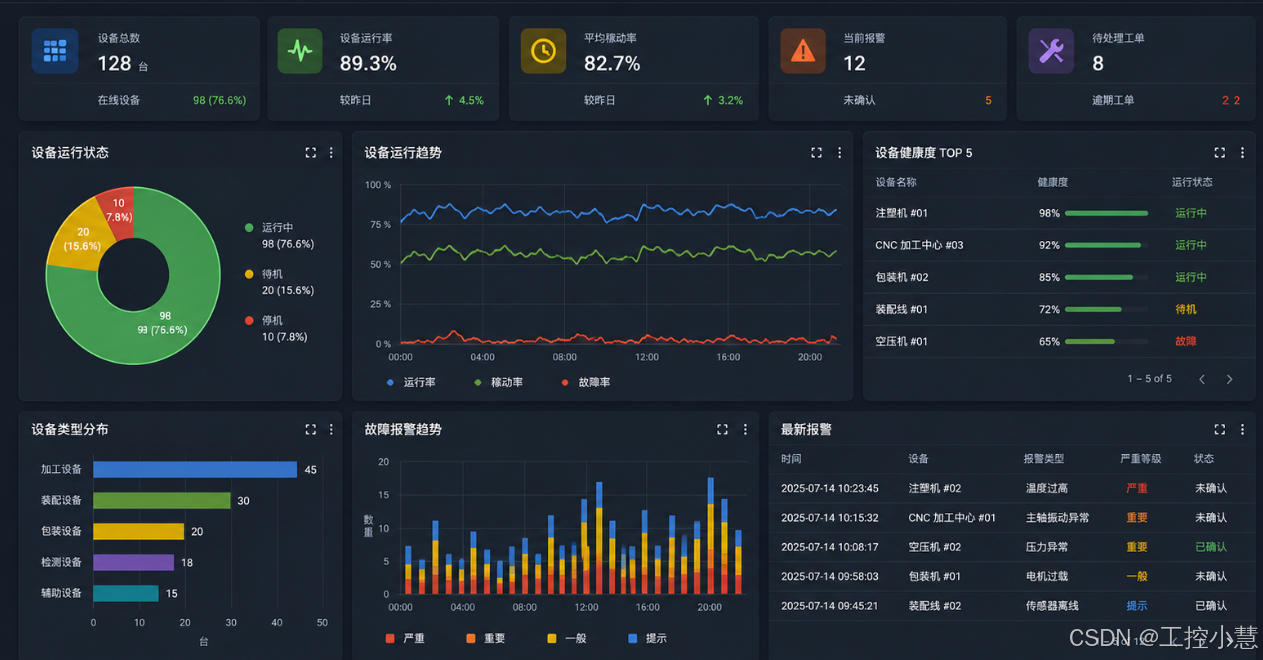Viewport: 1263px width, 660px height.
Task: Click the 2025-07-14 10:23:45 alarm timestamp
Action: tap(830, 488)
